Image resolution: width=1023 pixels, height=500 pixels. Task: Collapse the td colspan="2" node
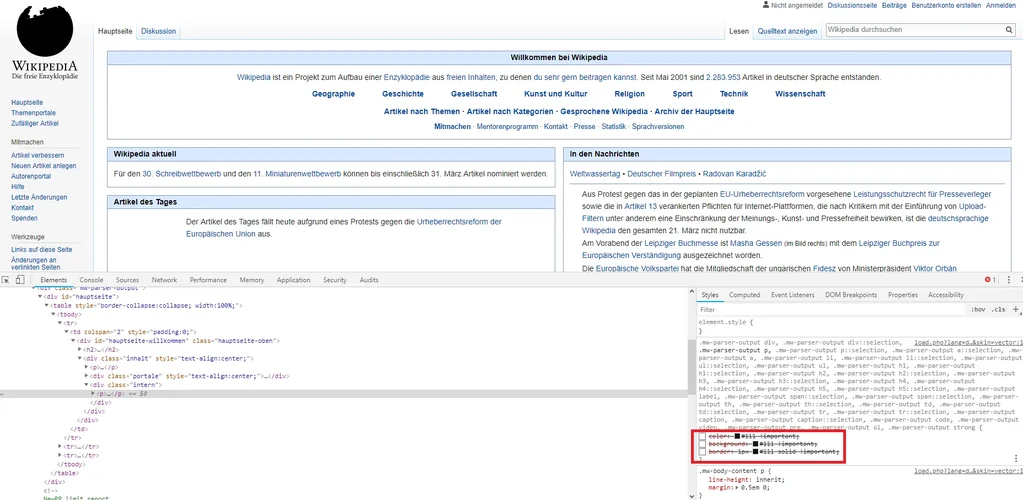[68, 332]
